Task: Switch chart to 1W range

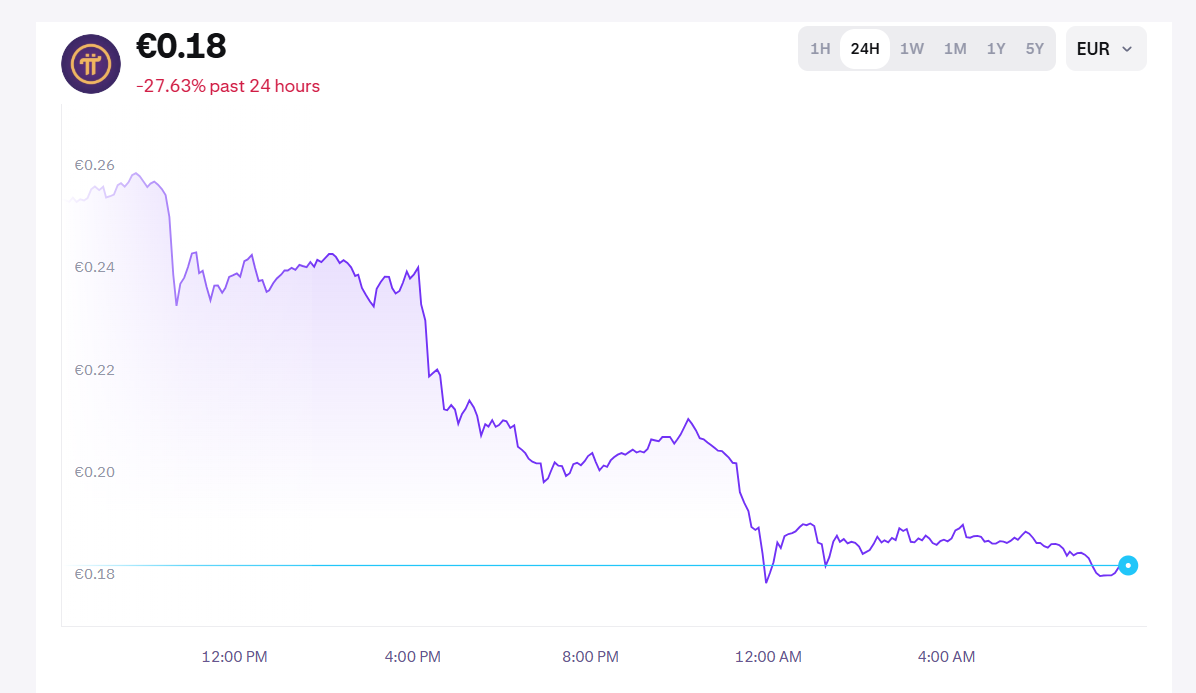Action: [x=911, y=49]
